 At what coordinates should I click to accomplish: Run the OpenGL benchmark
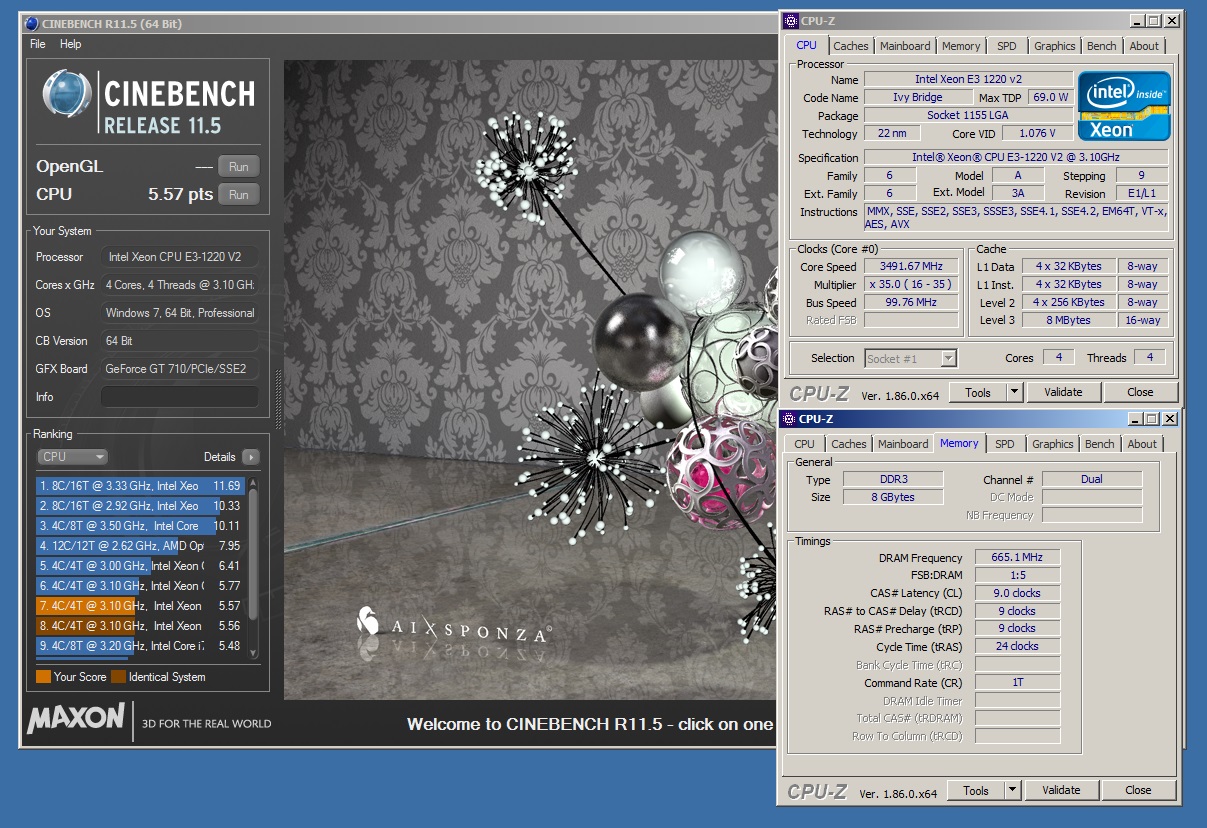click(x=238, y=167)
